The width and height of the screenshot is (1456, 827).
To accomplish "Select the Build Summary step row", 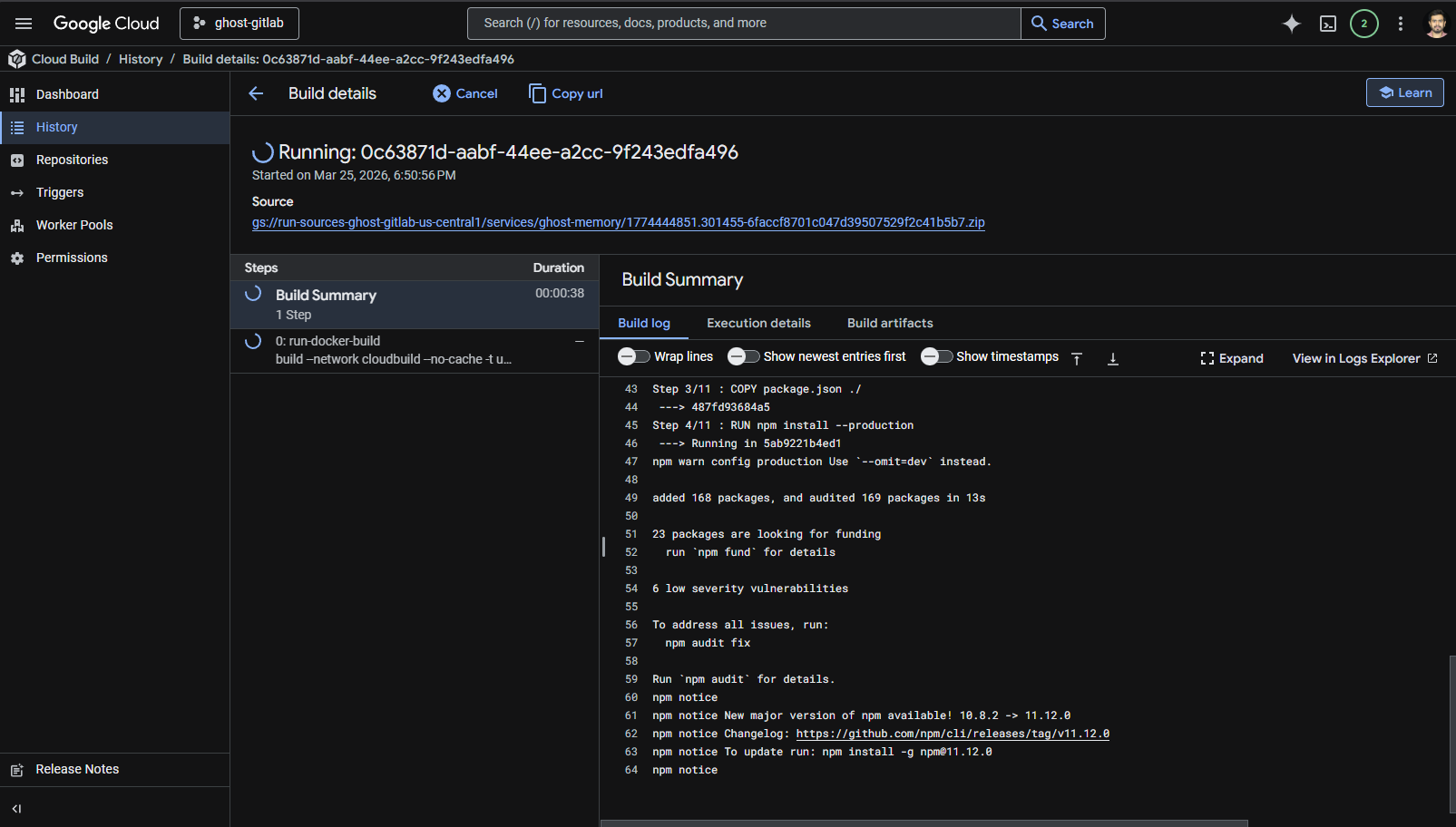I will click(x=415, y=305).
